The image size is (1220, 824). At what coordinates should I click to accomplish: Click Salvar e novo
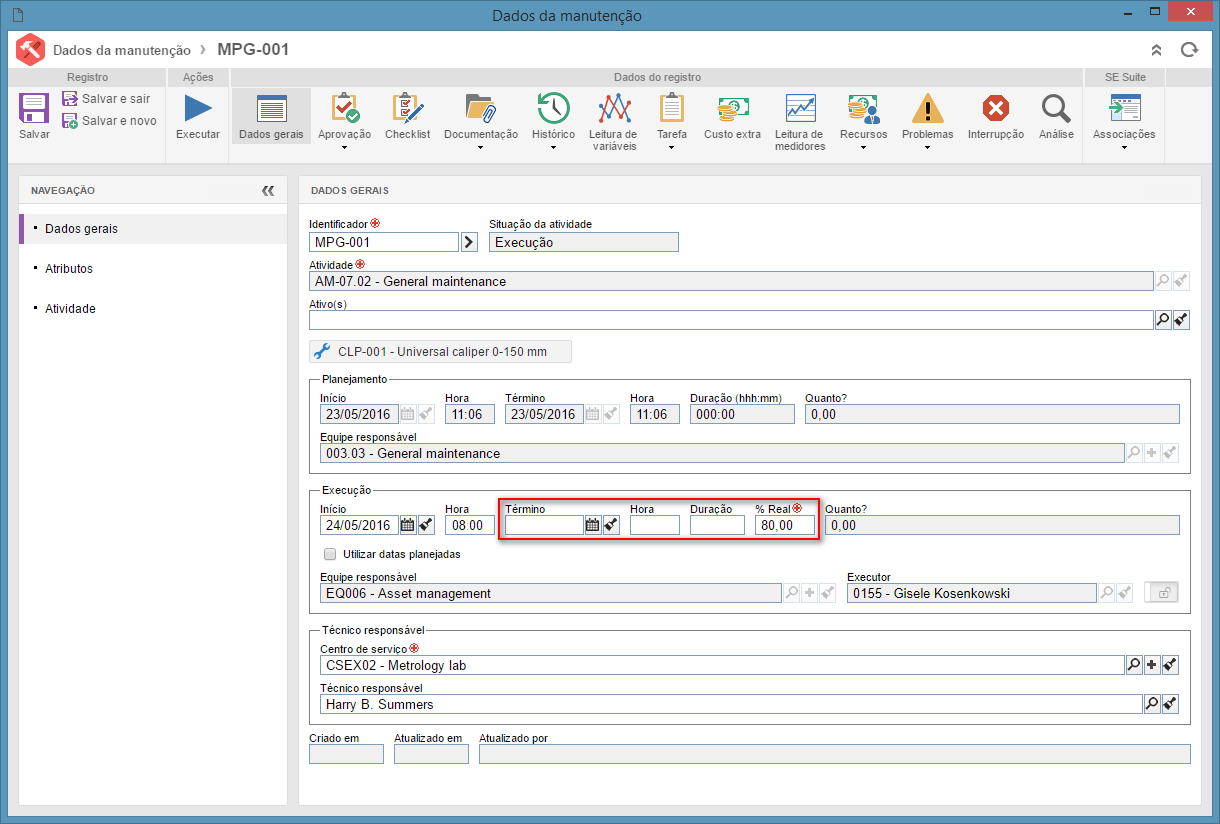(109, 121)
